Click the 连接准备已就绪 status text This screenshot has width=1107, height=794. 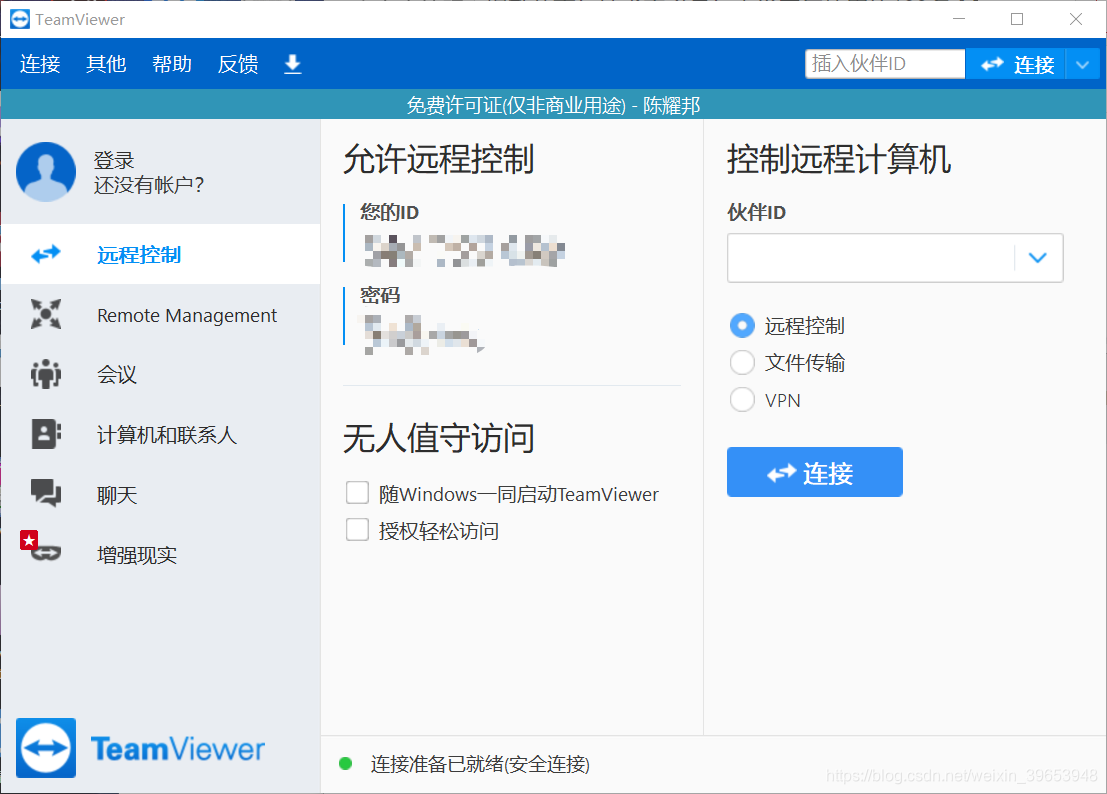(480, 764)
